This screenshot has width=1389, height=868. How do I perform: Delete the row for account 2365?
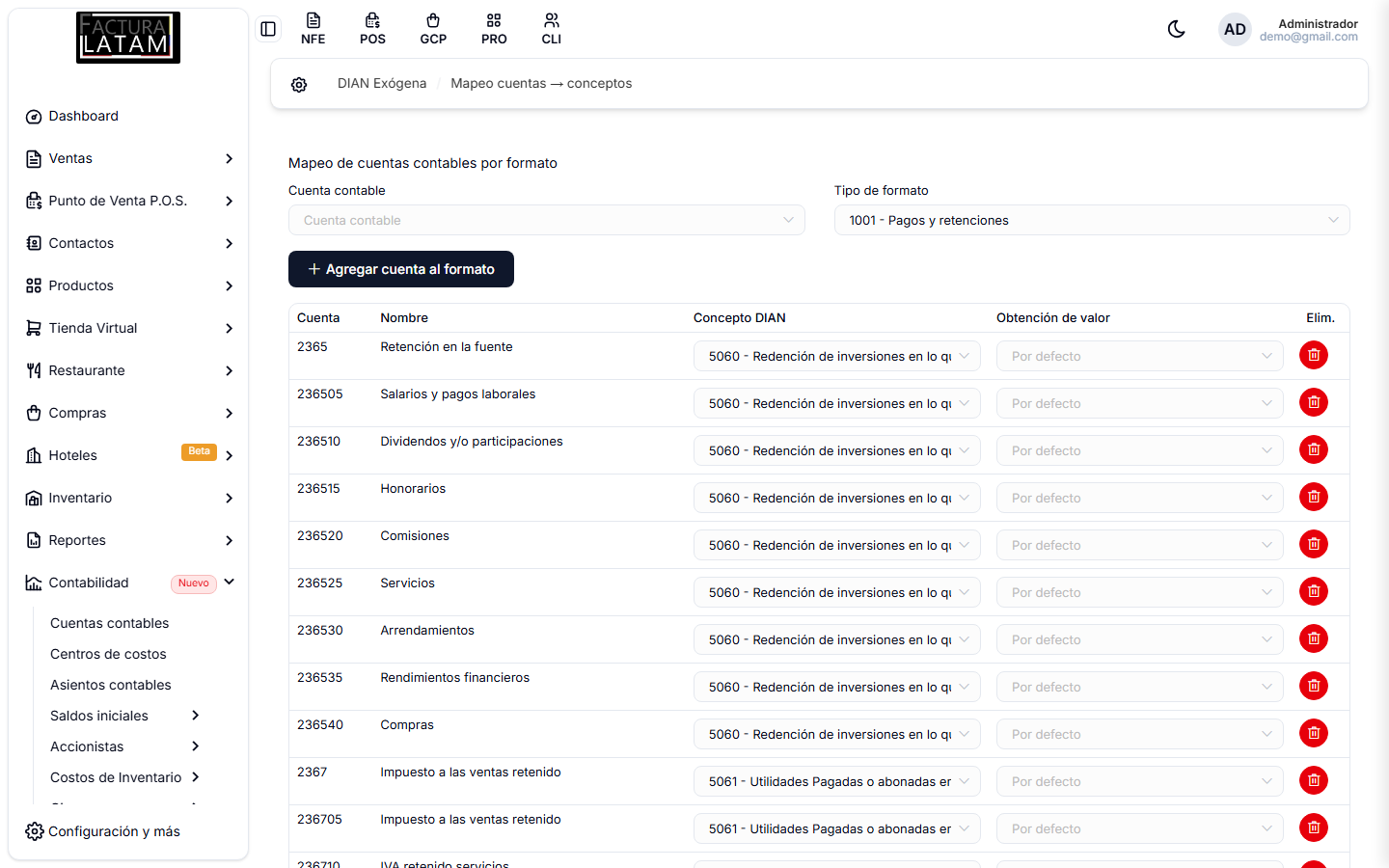click(1314, 355)
